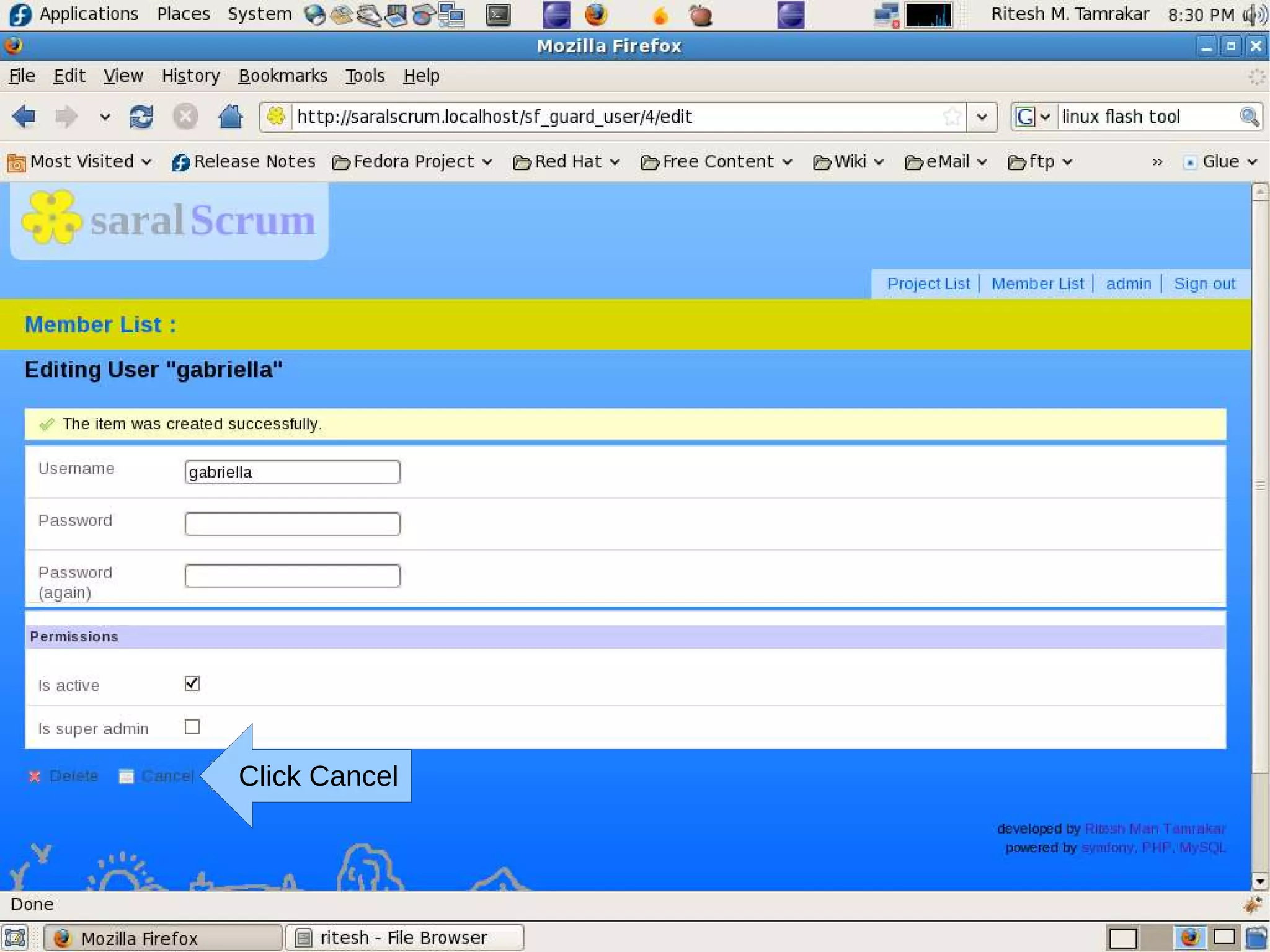Click the Firefox back arrow button
The image size is (1270, 952).
click(24, 117)
